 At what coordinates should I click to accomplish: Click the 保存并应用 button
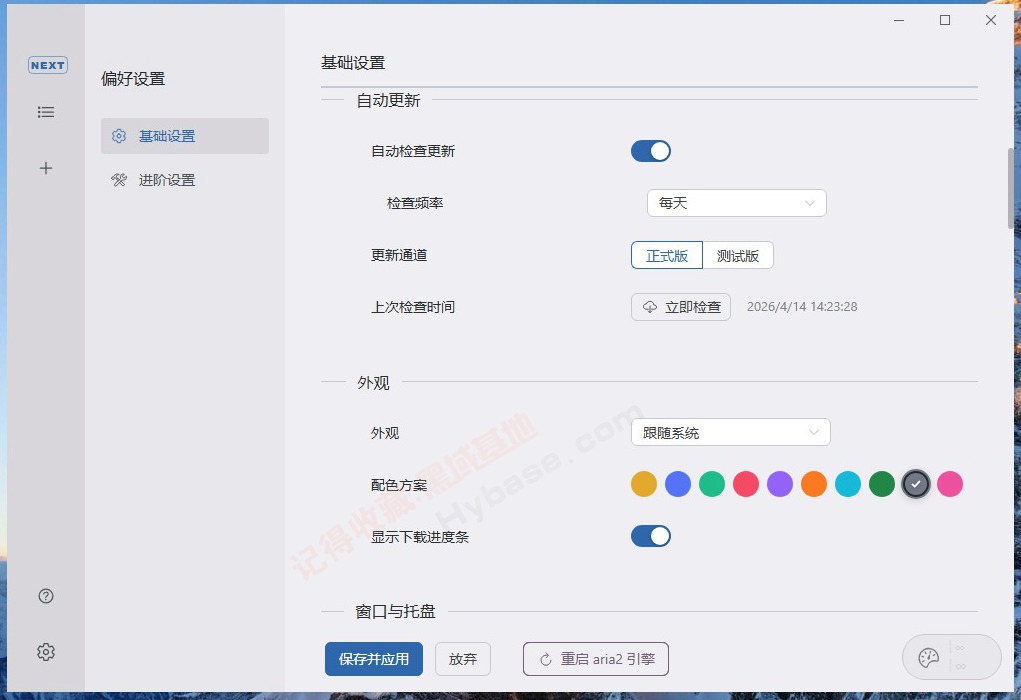(373, 659)
